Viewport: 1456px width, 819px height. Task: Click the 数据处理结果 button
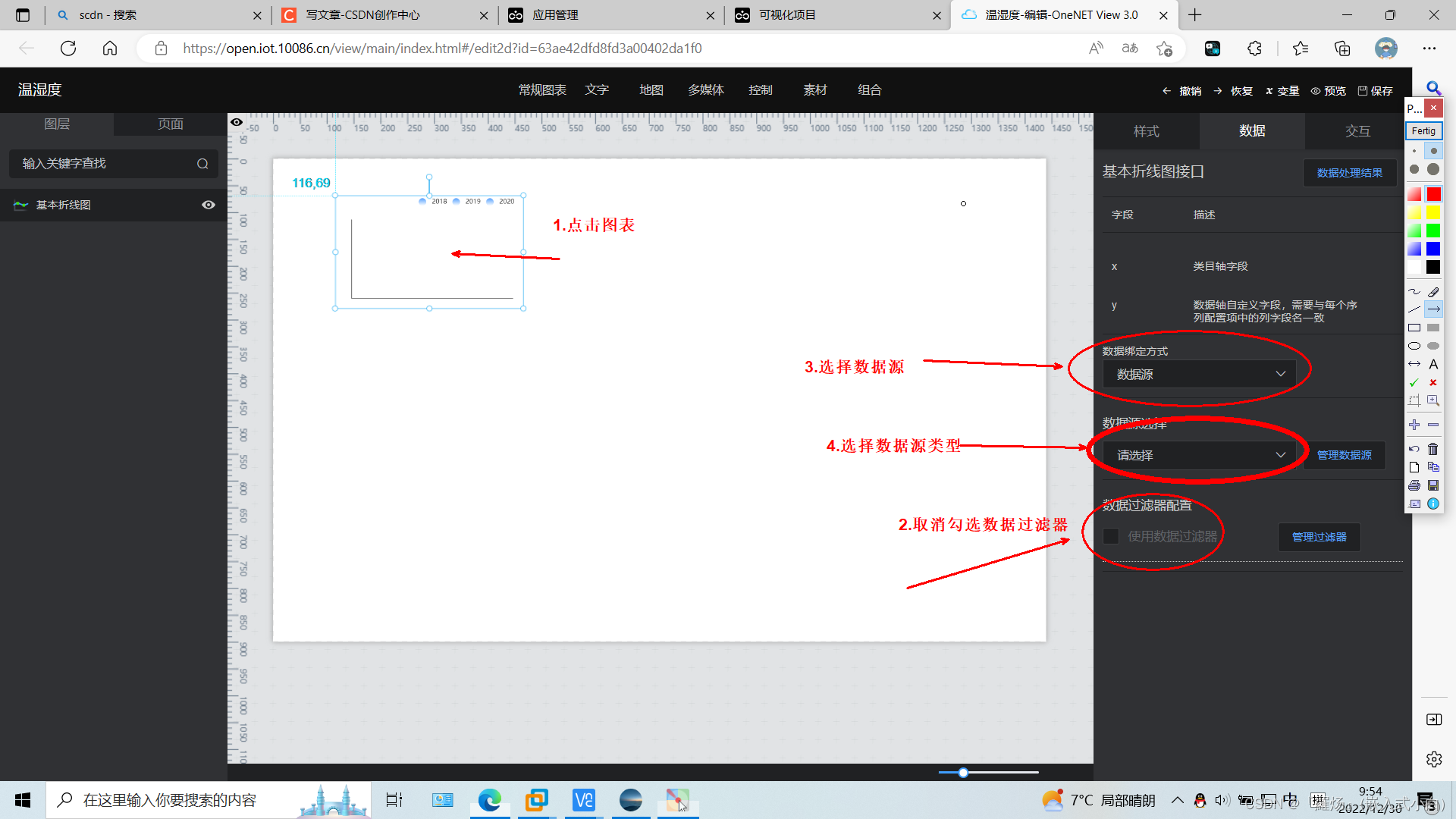(x=1349, y=173)
